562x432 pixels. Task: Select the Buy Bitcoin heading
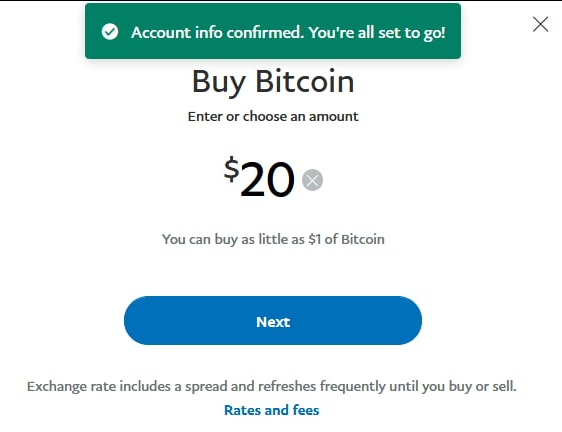pos(273,82)
